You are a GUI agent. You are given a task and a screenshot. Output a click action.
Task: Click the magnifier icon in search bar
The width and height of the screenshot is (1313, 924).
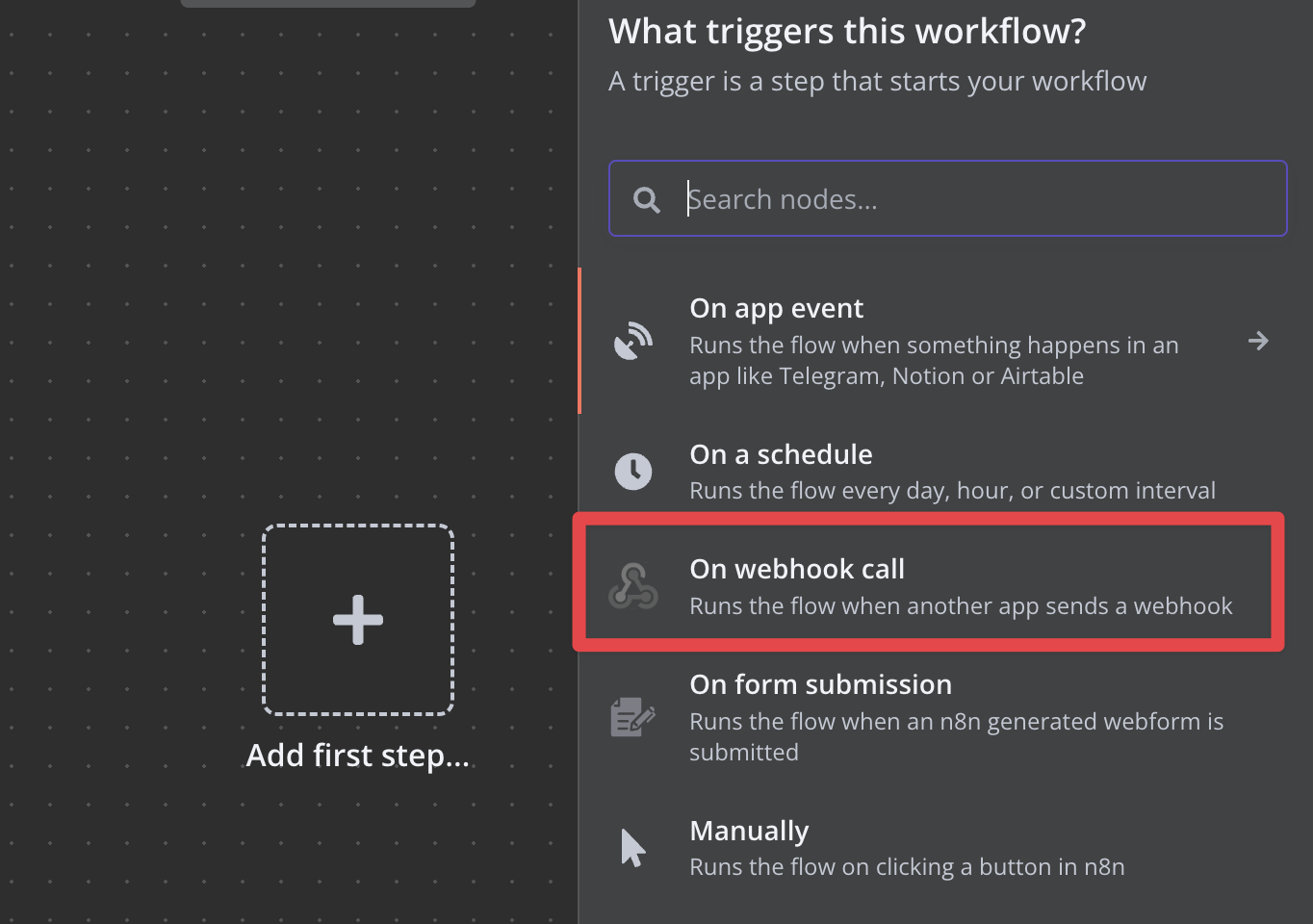[647, 199]
